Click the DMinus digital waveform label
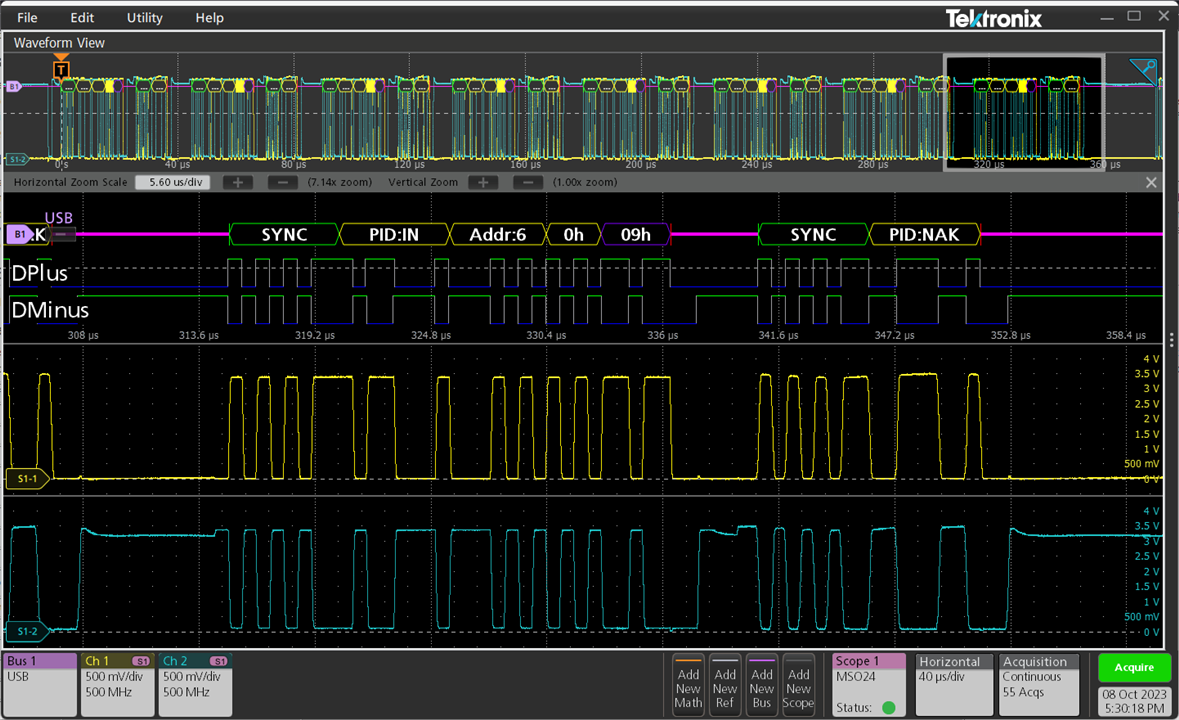Viewport: 1179px width, 720px height. pyautogui.click(x=50, y=310)
